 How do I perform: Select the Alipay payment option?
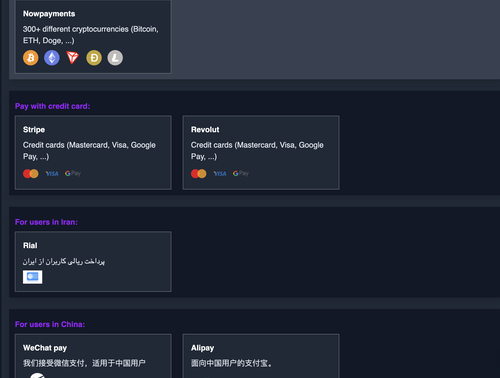[261, 356]
